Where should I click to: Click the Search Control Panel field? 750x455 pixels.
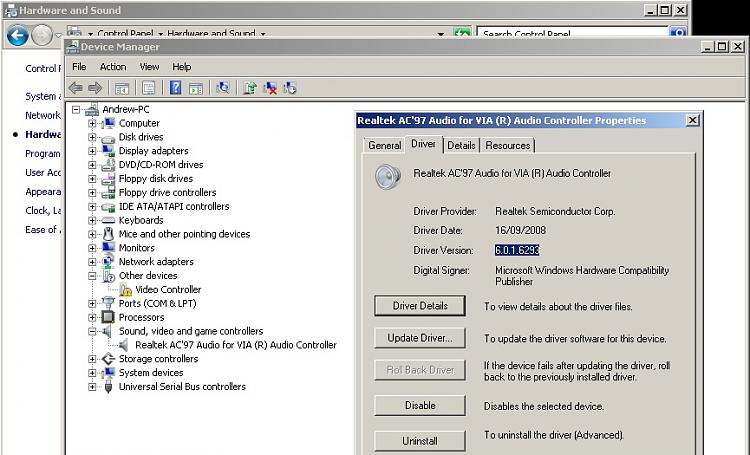point(572,33)
